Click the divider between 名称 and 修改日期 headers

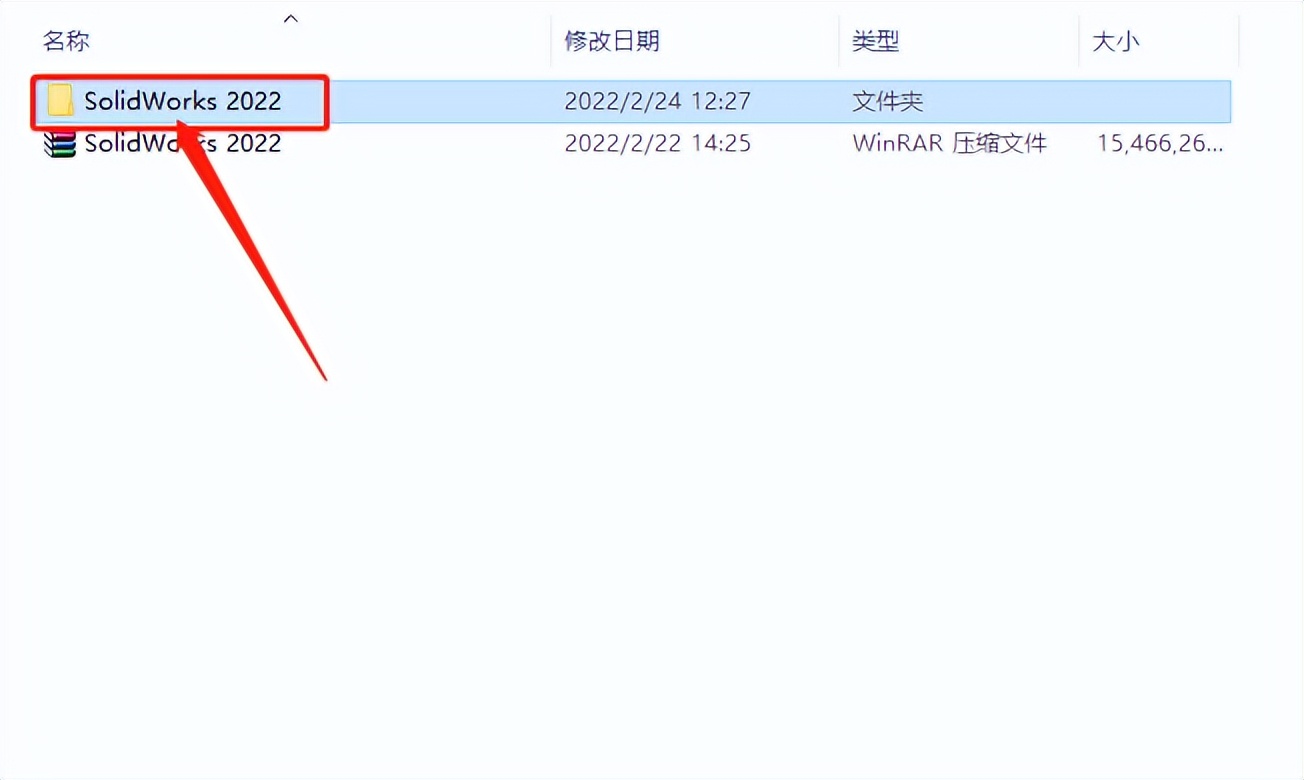tap(551, 41)
